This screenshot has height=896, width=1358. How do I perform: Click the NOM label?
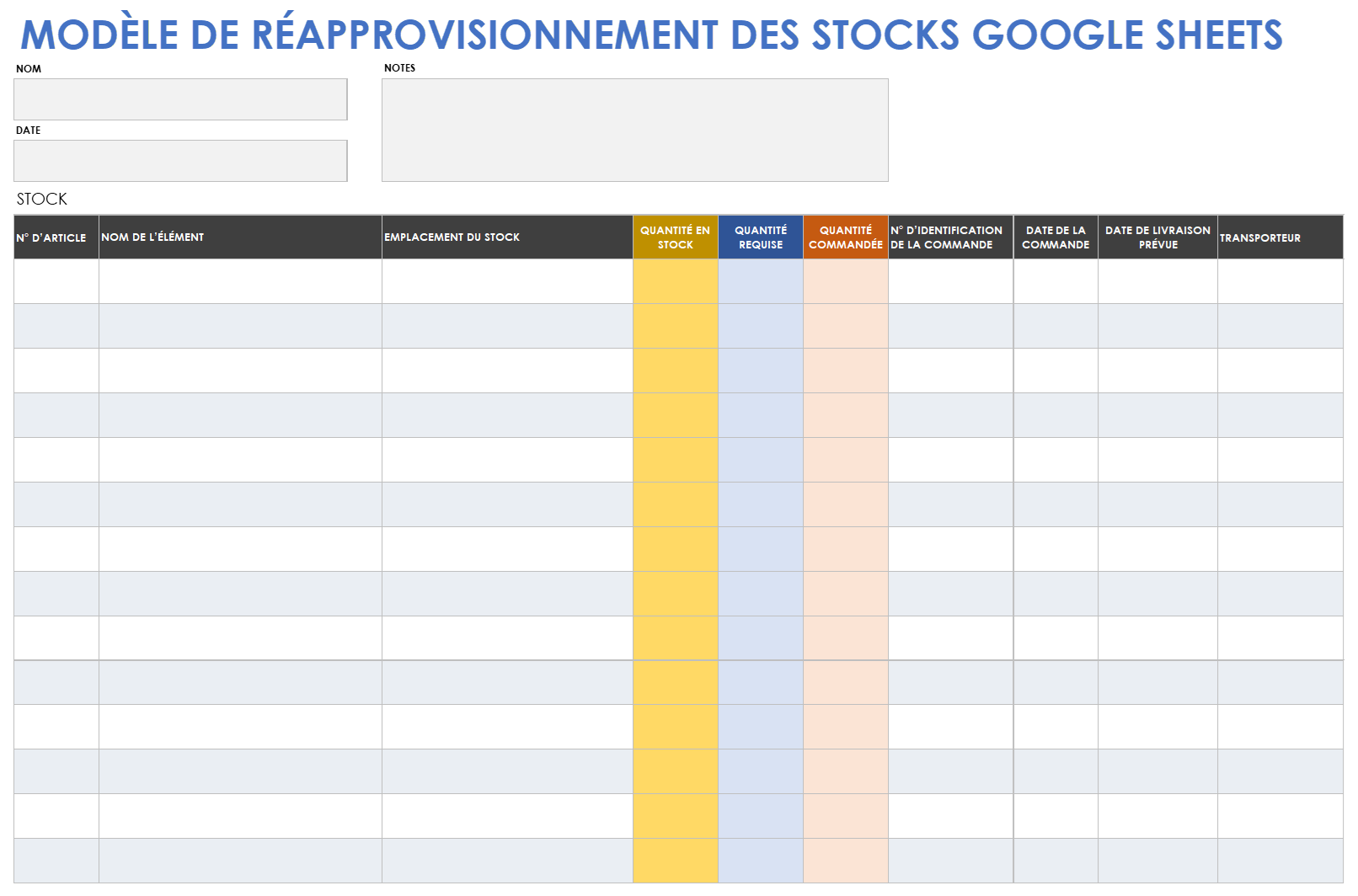[29, 69]
